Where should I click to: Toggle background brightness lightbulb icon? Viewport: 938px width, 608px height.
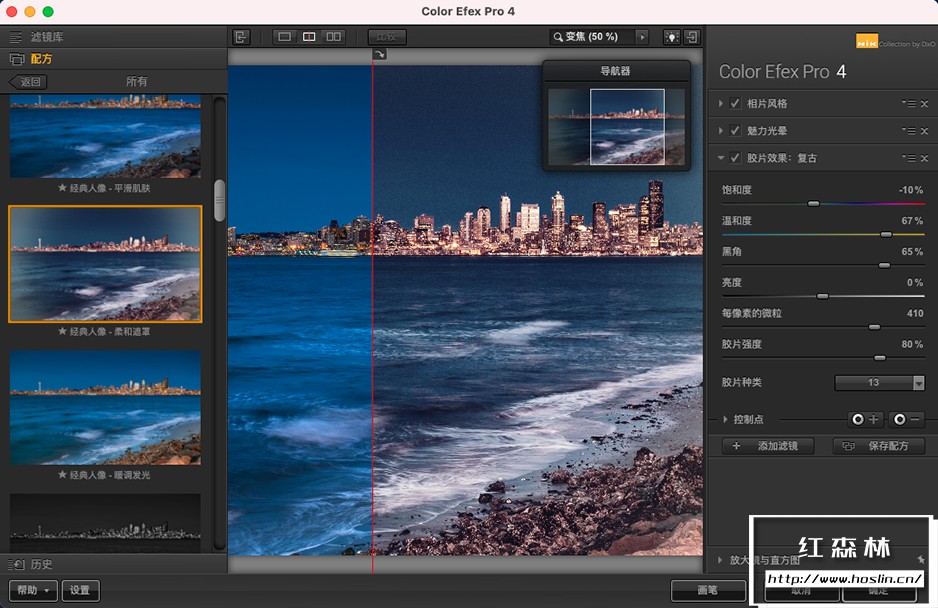point(670,37)
